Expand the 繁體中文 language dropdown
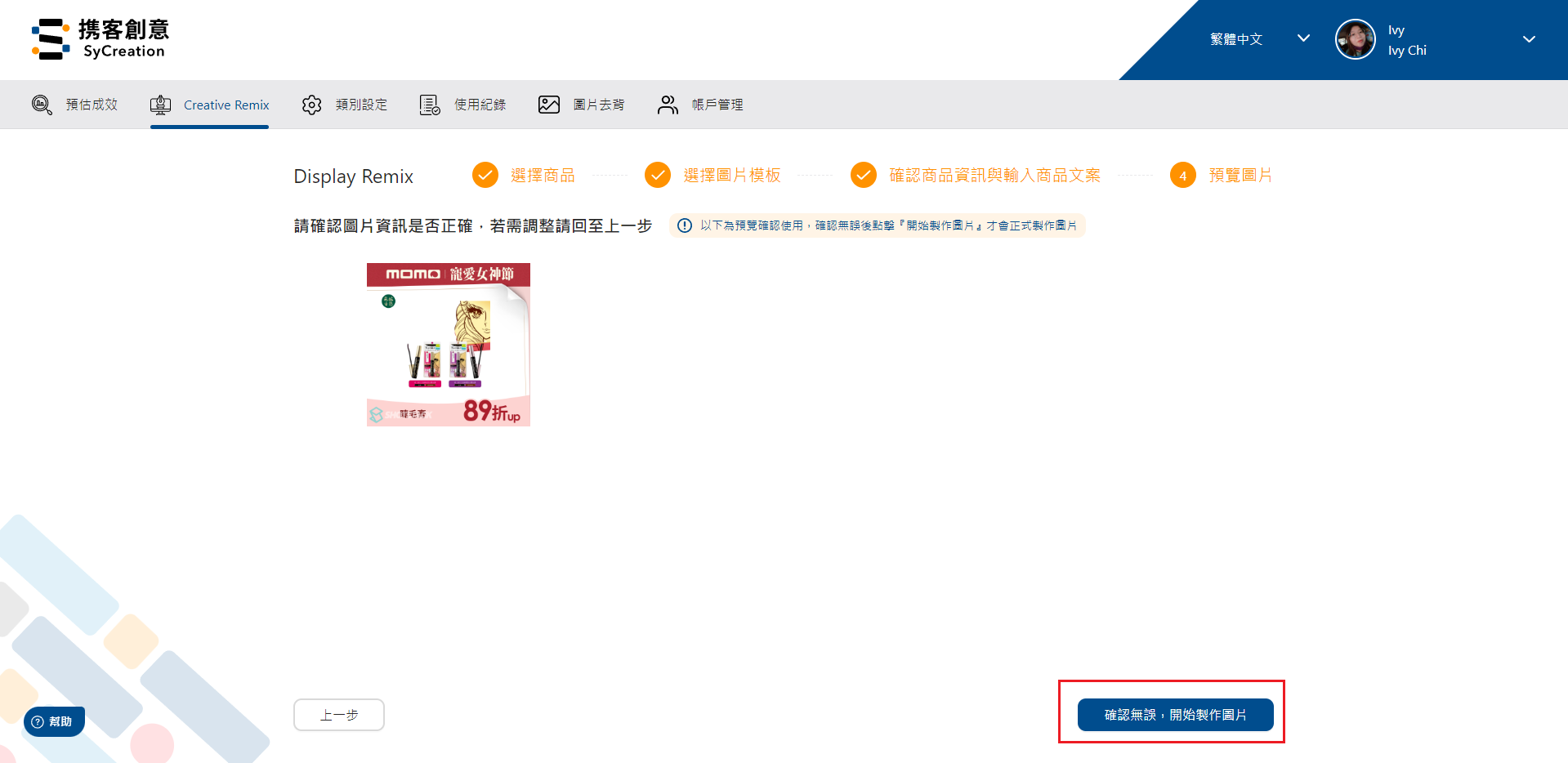The image size is (1568, 763). (x=1260, y=39)
